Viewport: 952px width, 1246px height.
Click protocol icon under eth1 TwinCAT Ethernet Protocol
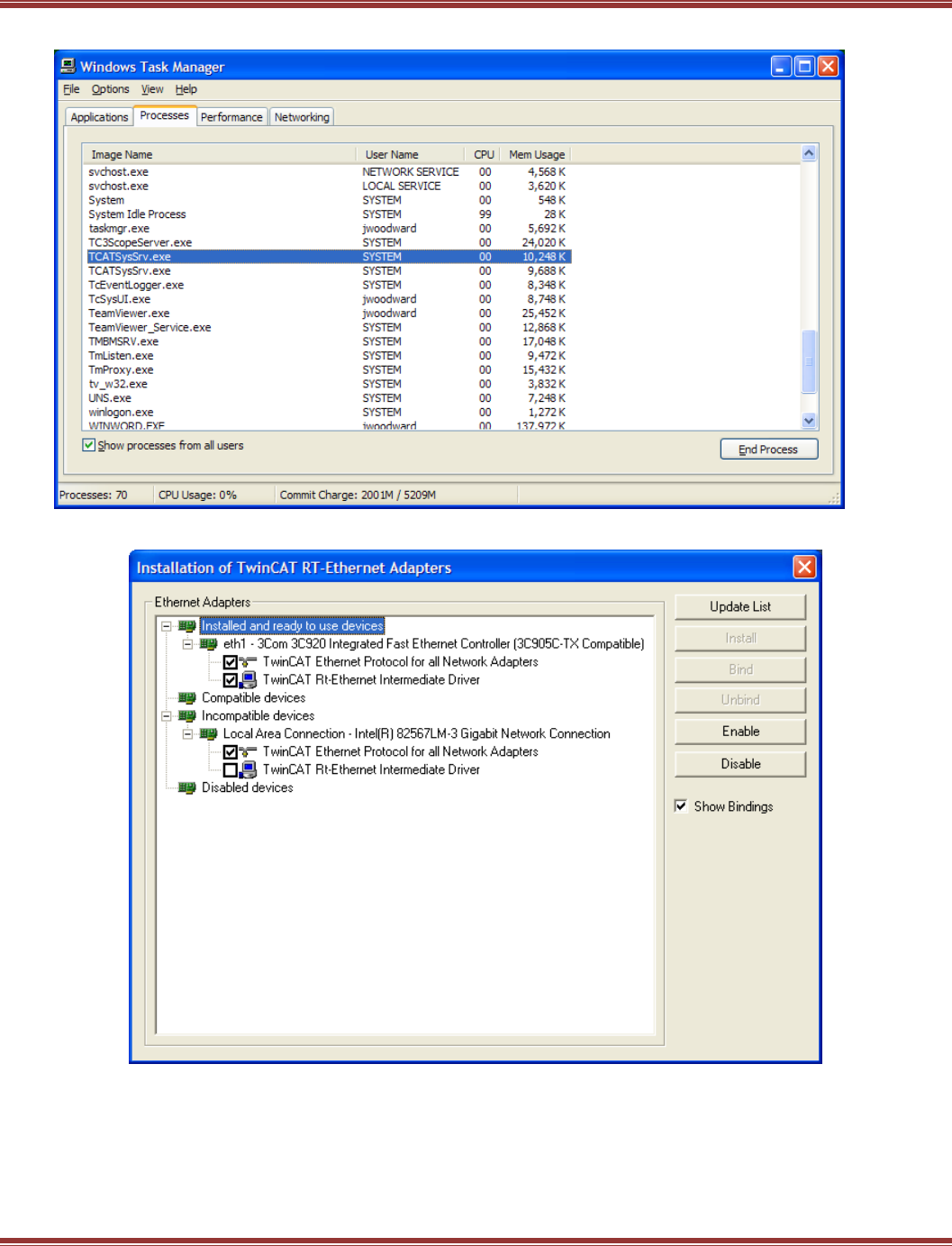pyautogui.click(x=249, y=661)
